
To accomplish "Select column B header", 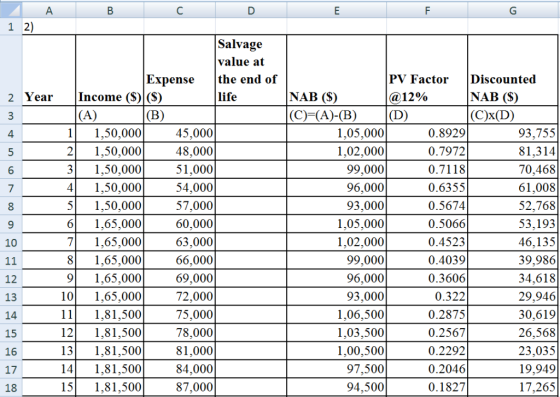I will point(110,11).
